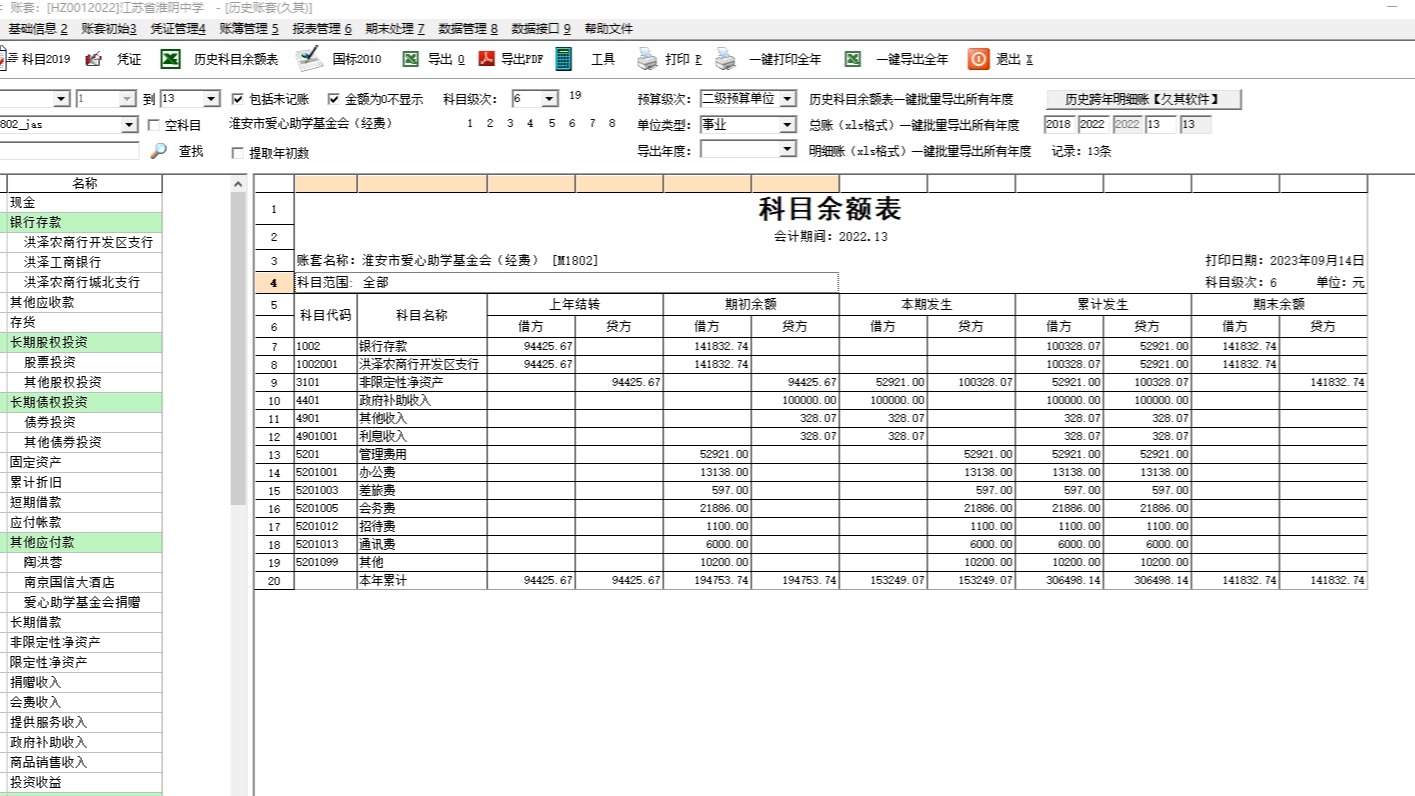Select 其他应付款 in the subject list
The width and height of the screenshot is (1415, 796).
[x=85, y=542]
